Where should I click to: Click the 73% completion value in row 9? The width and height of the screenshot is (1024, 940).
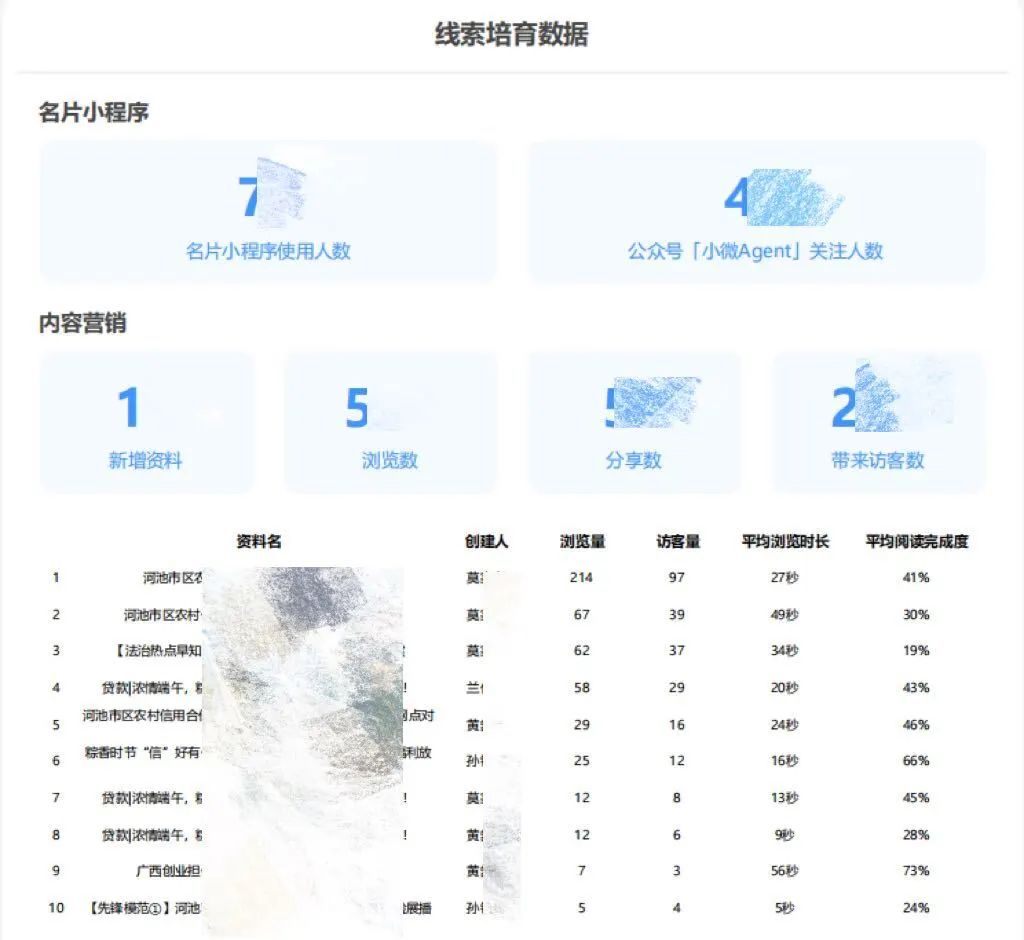pyautogui.click(x=916, y=871)
